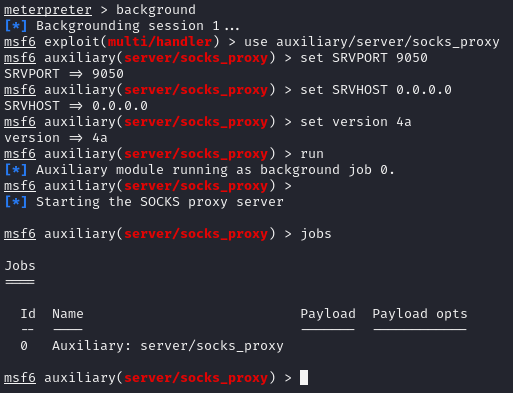Click 'use auxiliary/server/socks_proxy' command
This screenshot has width=513, height=393.
[x=372, y=42]
